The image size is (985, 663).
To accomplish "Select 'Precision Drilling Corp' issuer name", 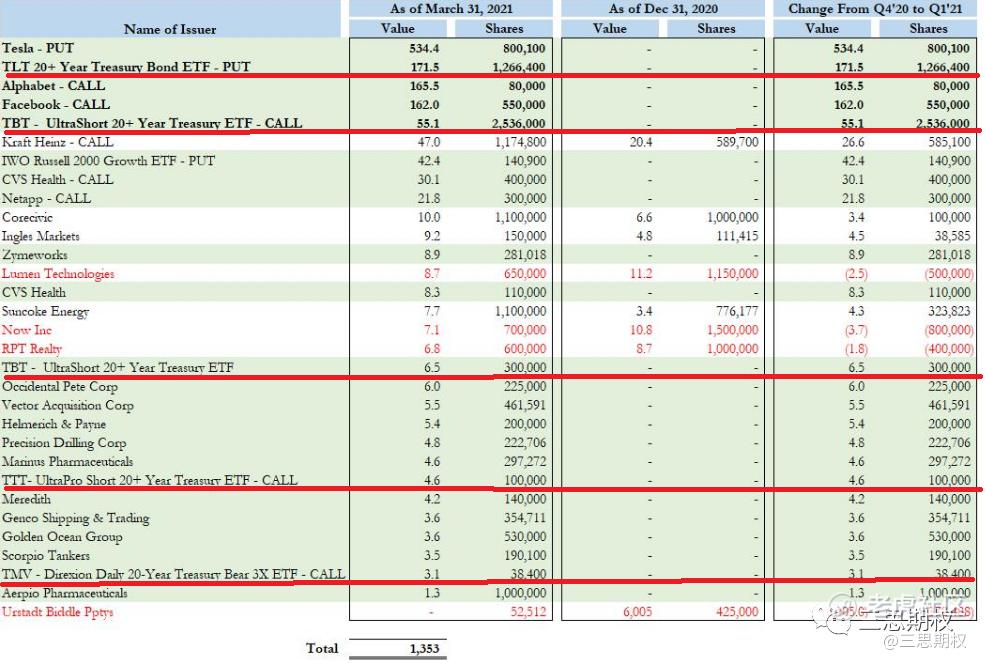I will point(64,443).
